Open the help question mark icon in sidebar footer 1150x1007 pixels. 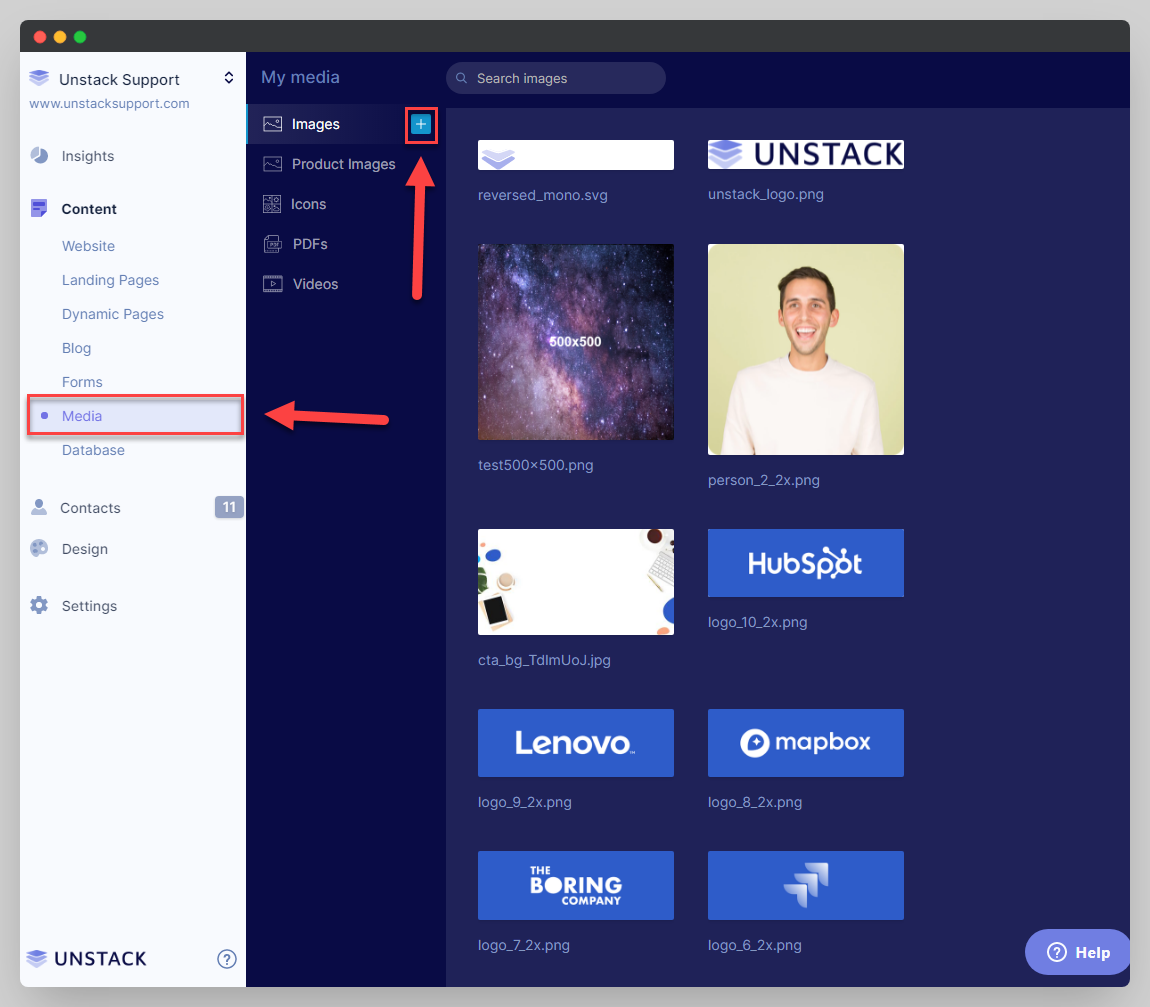pyautogui.click(x=227, y=959)
